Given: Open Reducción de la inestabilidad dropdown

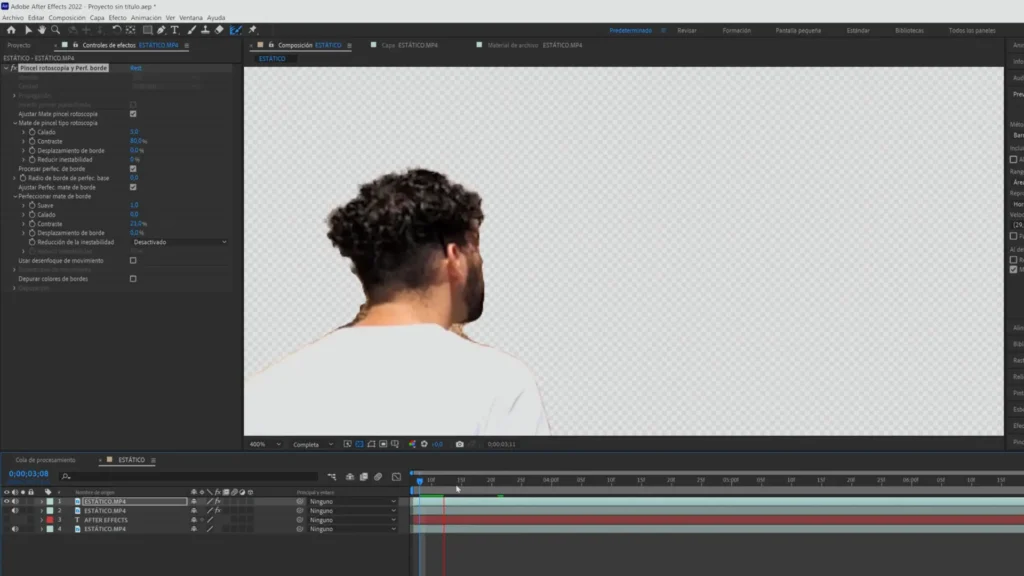Looking at the screenshot, I should (x=180, y=242).
